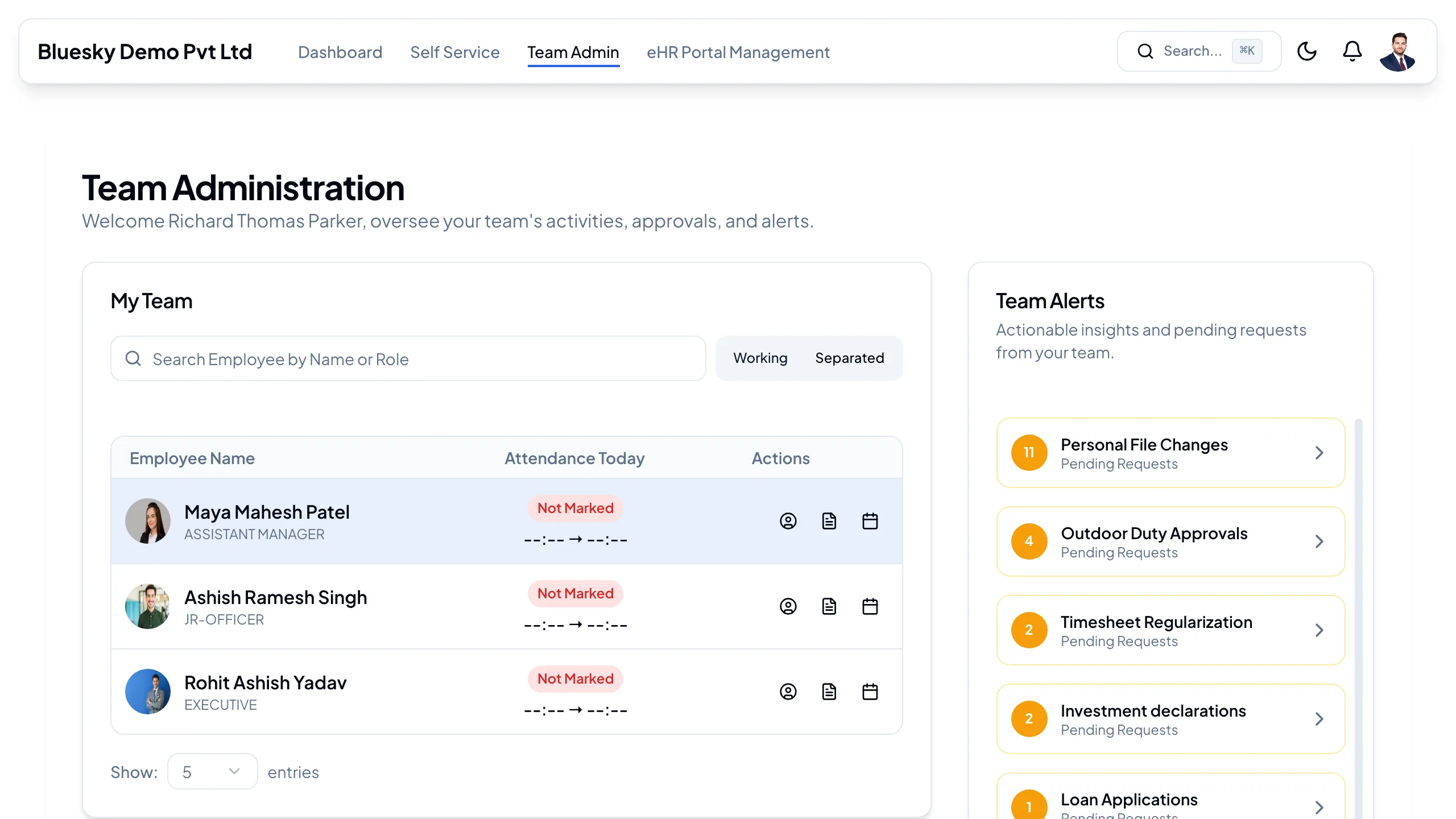Image resolution: width=1456 pixels, height=819 pixels.
Task: Focus the header Search box
Action: tap(1199, 51)
